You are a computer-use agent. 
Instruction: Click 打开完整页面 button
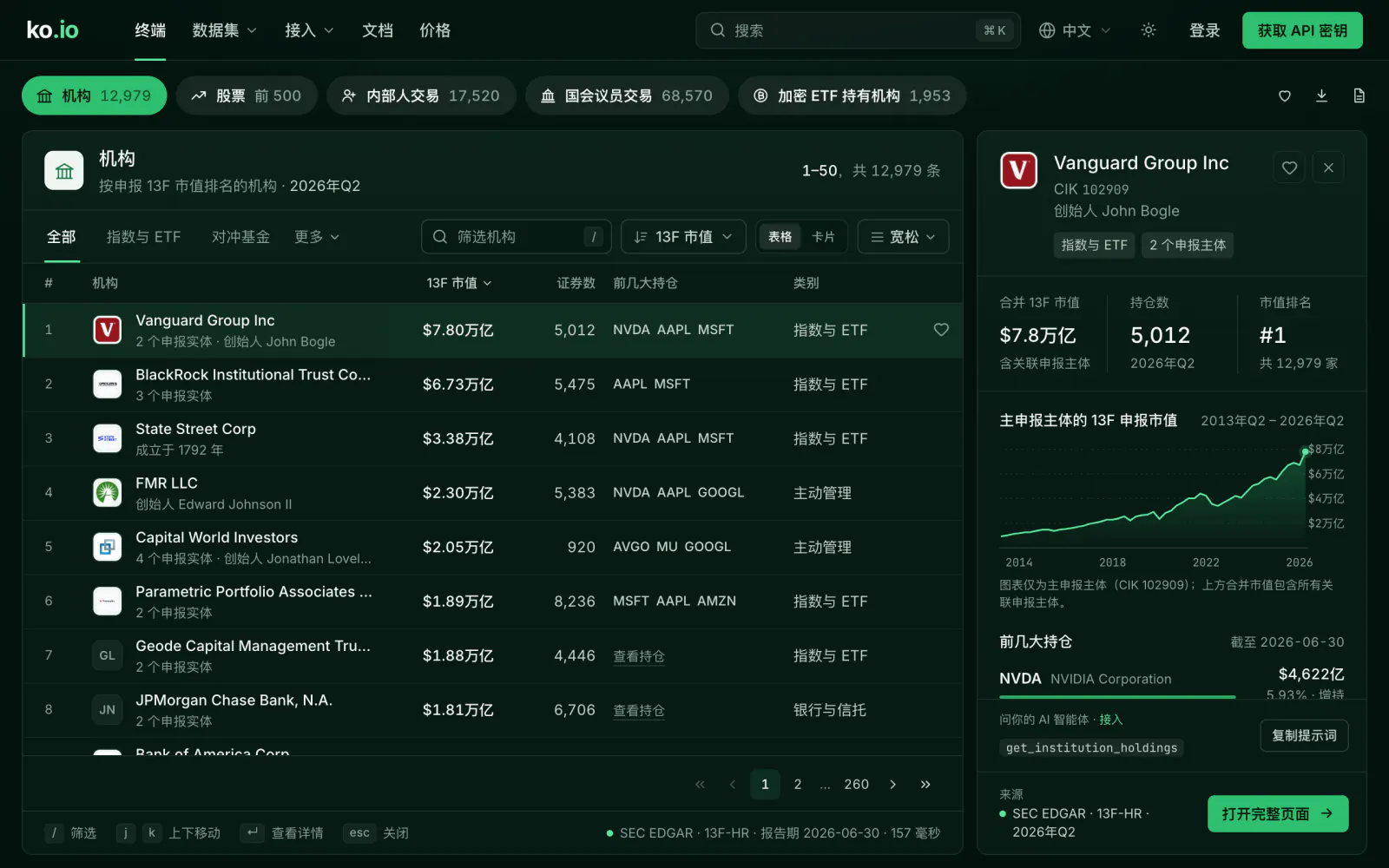1278,814
